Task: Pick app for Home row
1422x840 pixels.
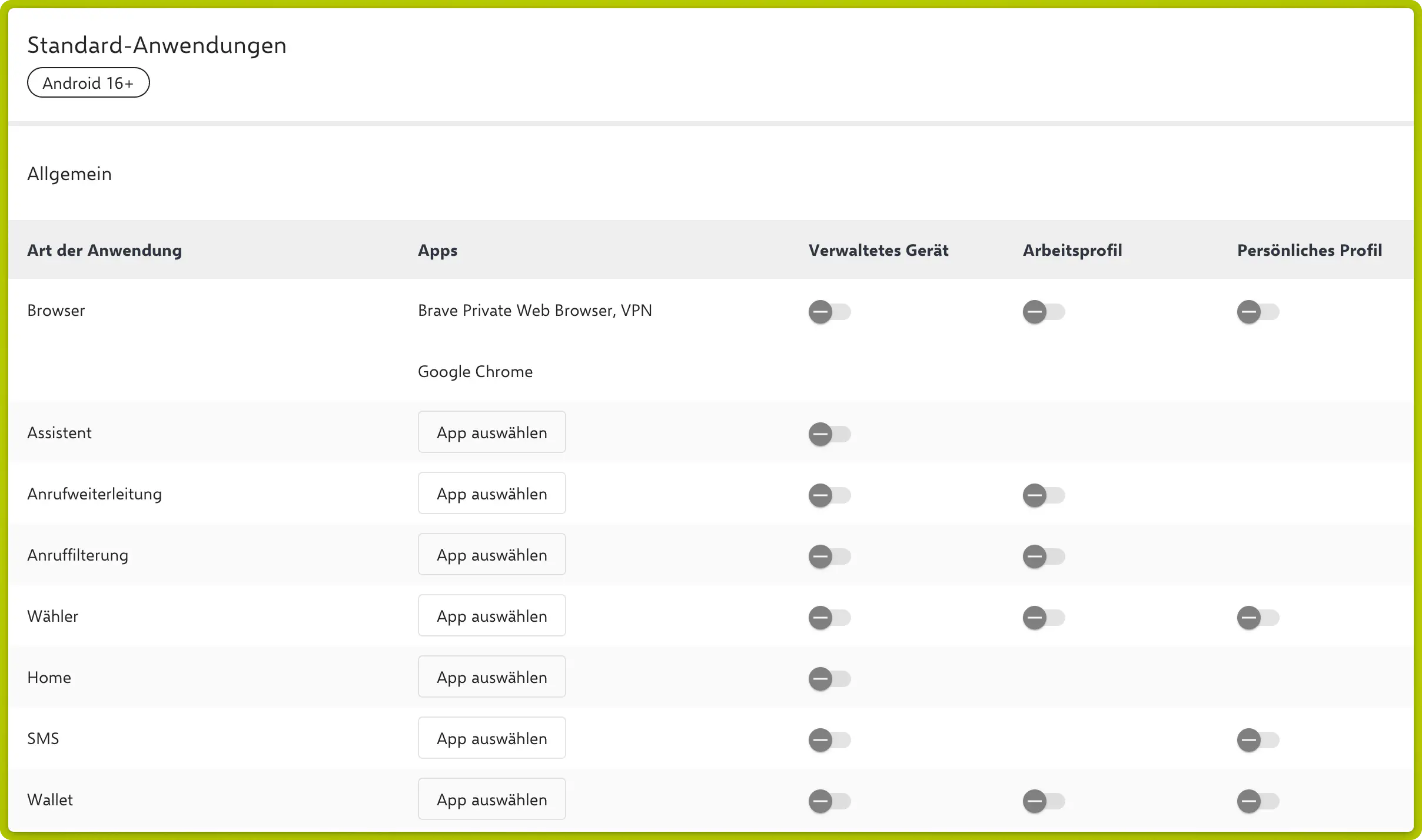Action: (491, 677)
